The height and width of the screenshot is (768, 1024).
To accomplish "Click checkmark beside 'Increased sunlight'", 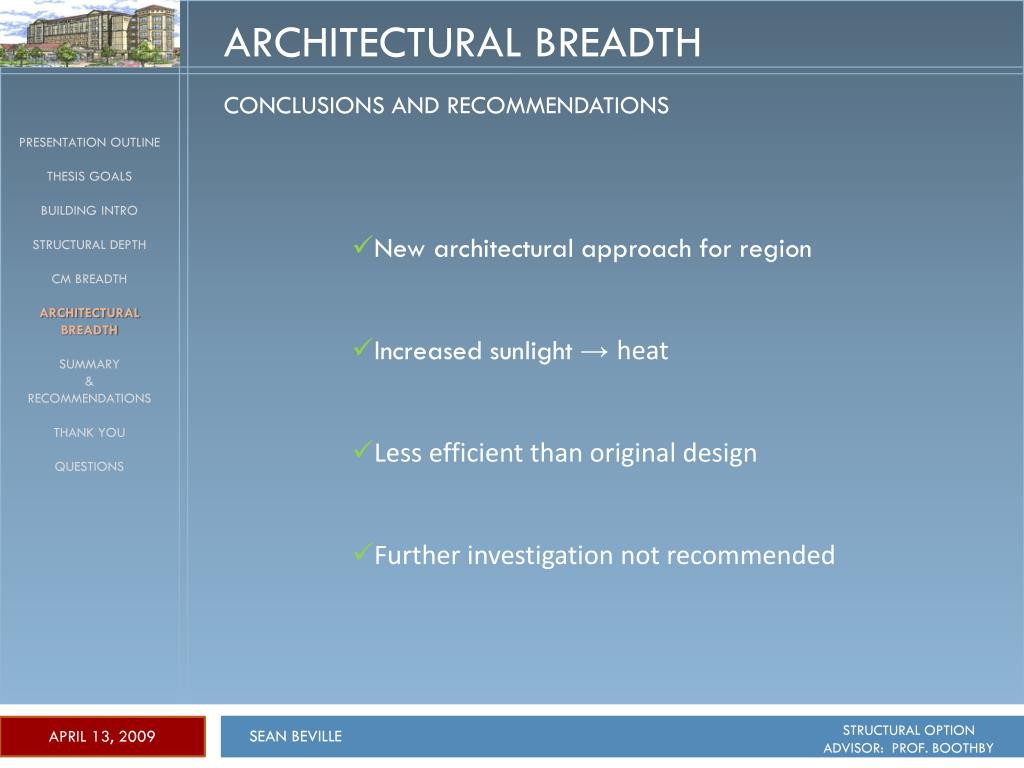I will [362, 347].
